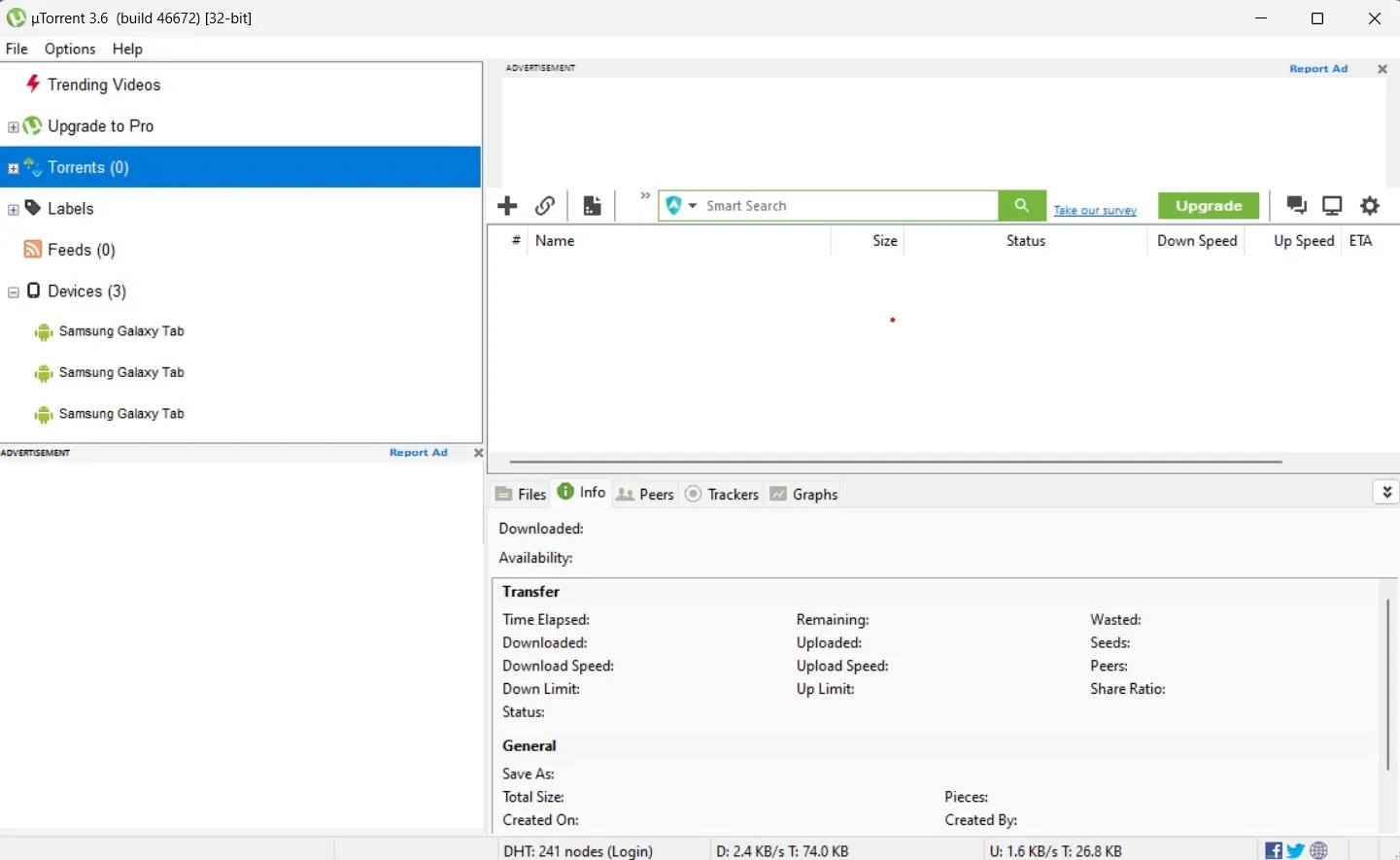Click the green Upgrade button
Screen dimensions: 1400x860
pyautogui.click(x=1209, y=206)
